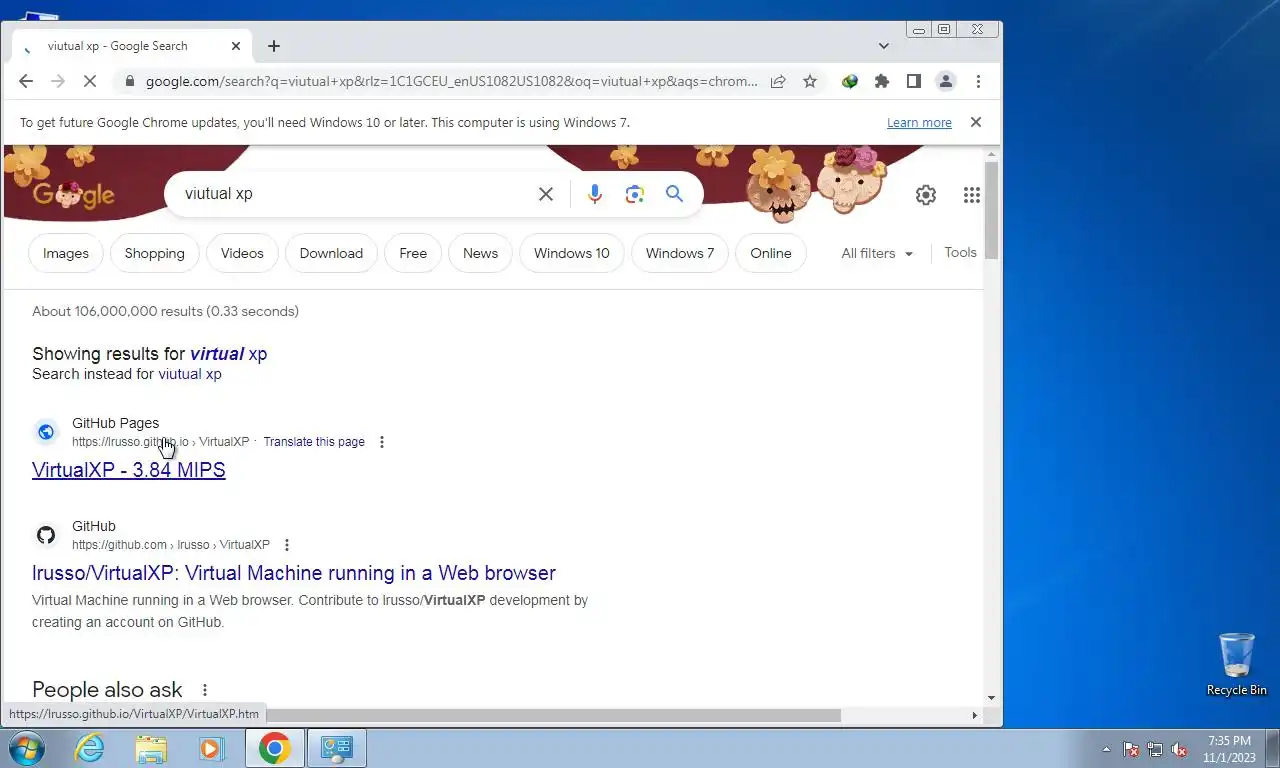Click the GitHub octocat favicon
The image size is (1280, 768).
click(46, 535)
